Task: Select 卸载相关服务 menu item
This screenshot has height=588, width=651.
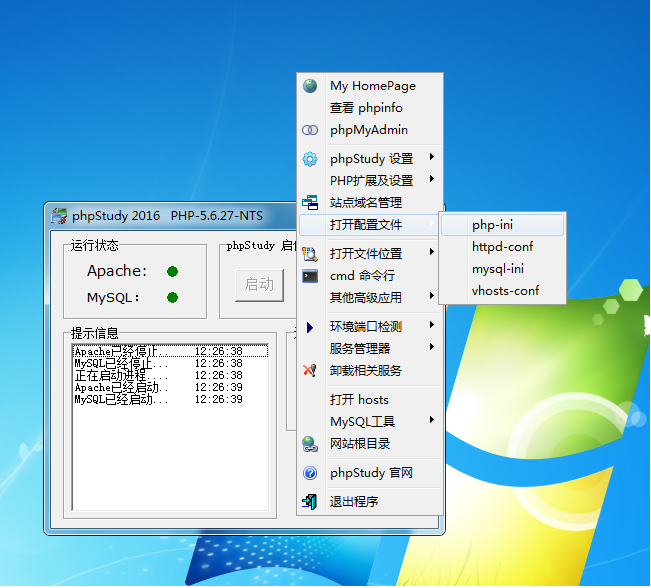Action: (370, 370)
